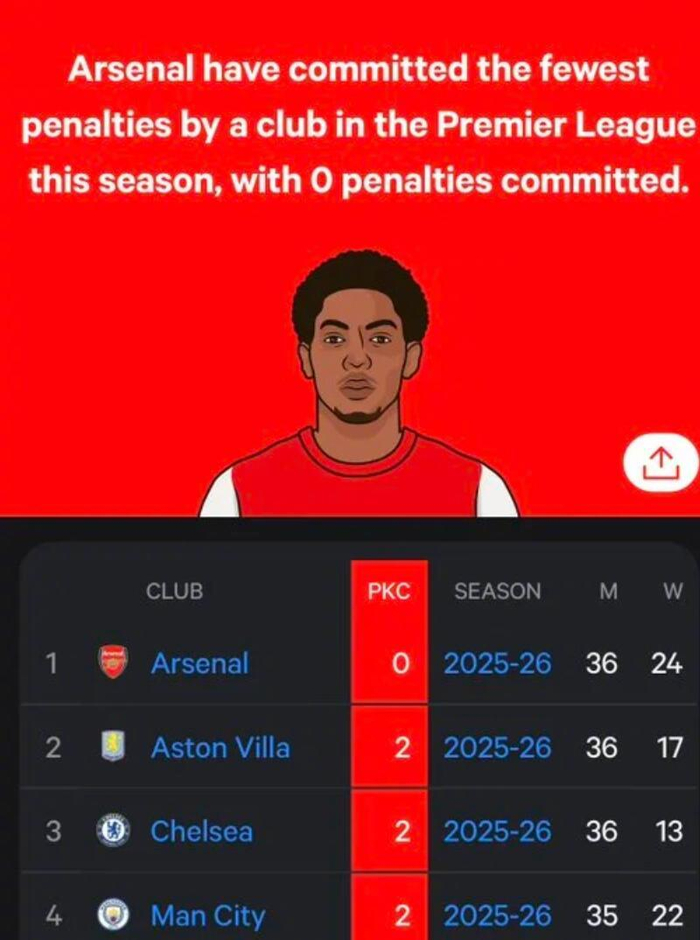700x940 pixels.
Task: Open Man City's 2025-26 season link
Action: pyautogui.click(x=497, y=916)
